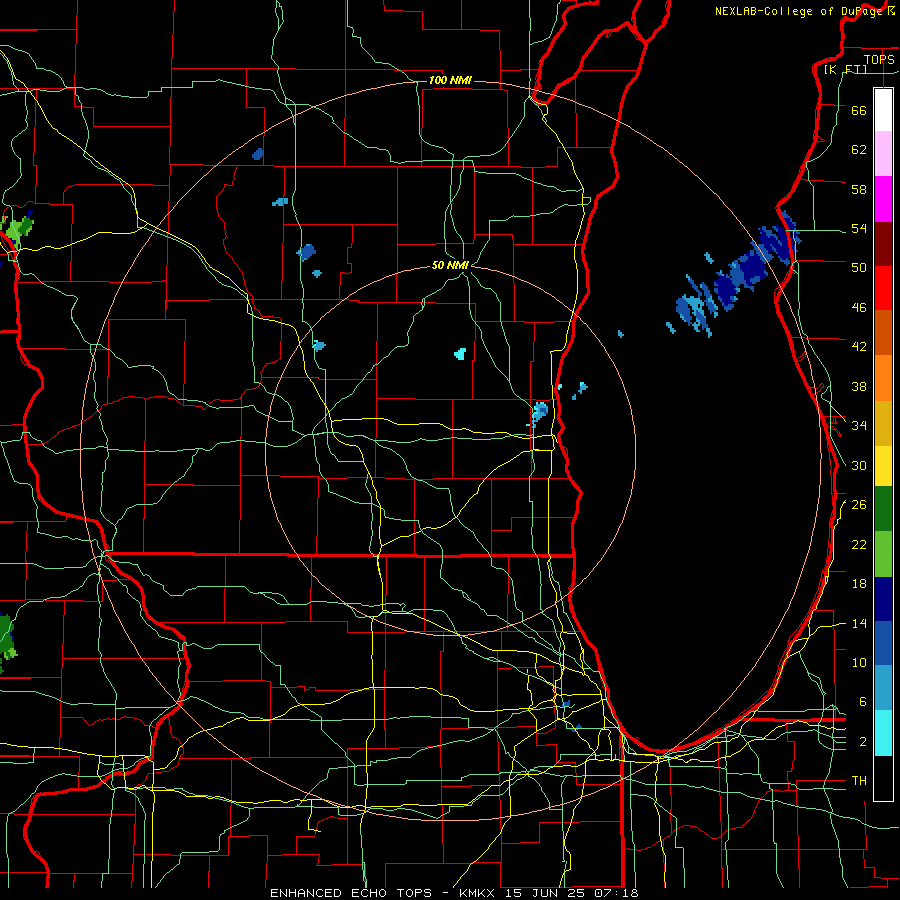This screenshot has height=900, width=900.
Task: Click the "50" legend value
Action: coord(859,268)
